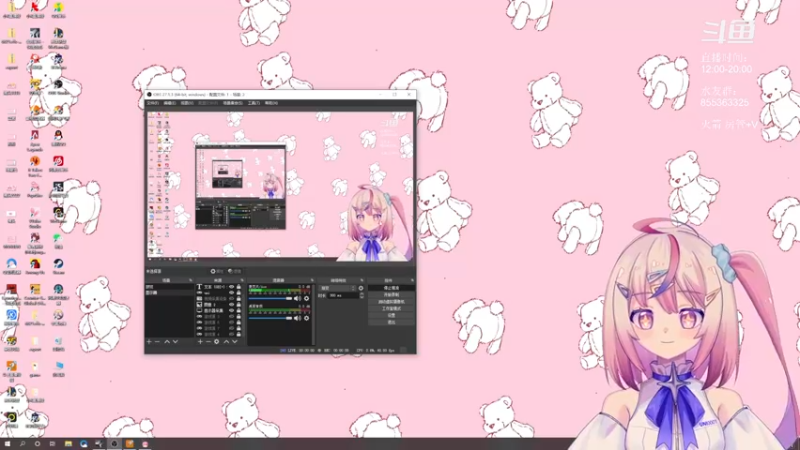Select the Steam desktop shortcut
800x450 pixels.
[58, 266]
